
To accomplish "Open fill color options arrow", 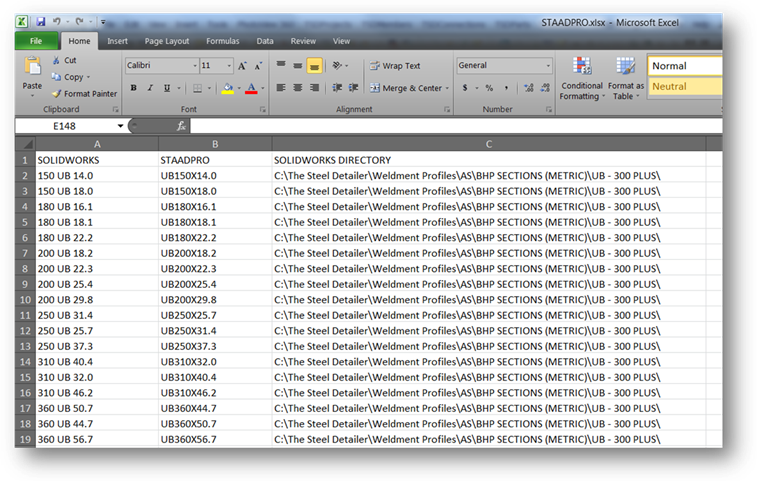I will click(238, 88).
